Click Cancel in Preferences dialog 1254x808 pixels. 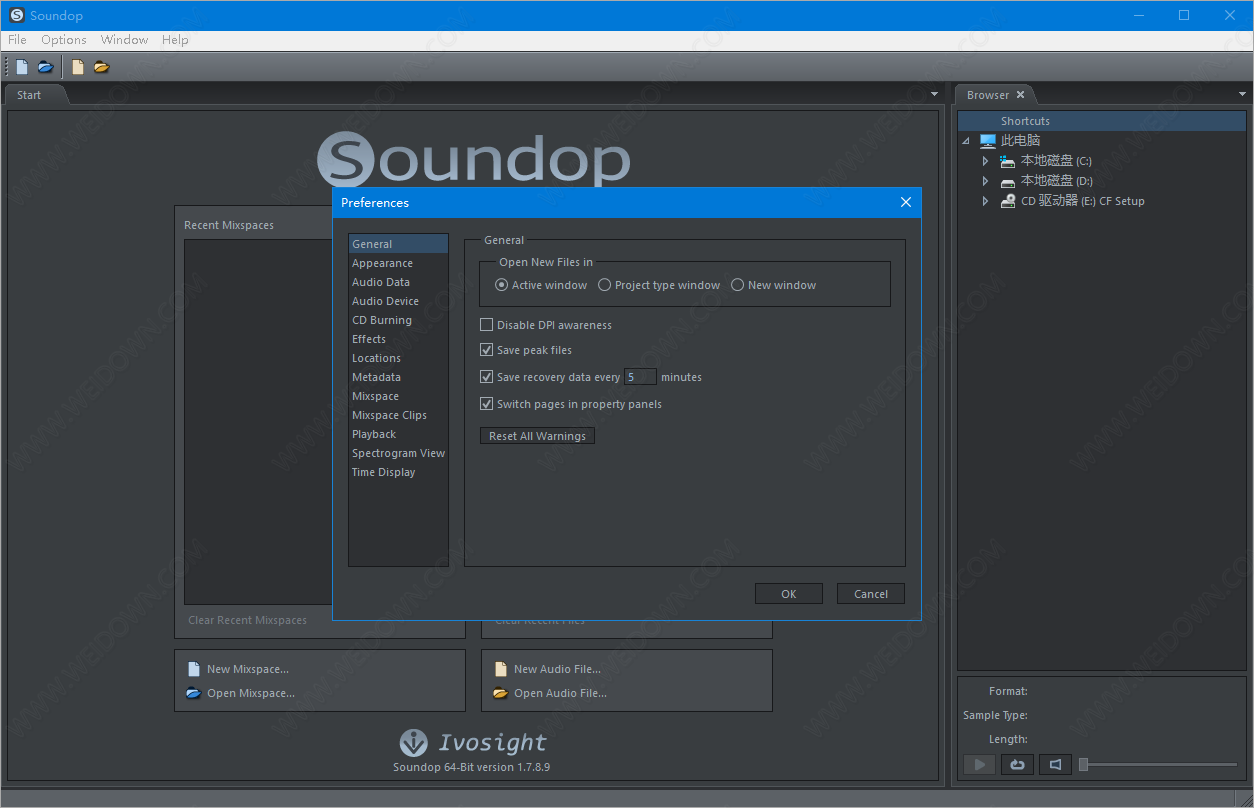[871, 594]
